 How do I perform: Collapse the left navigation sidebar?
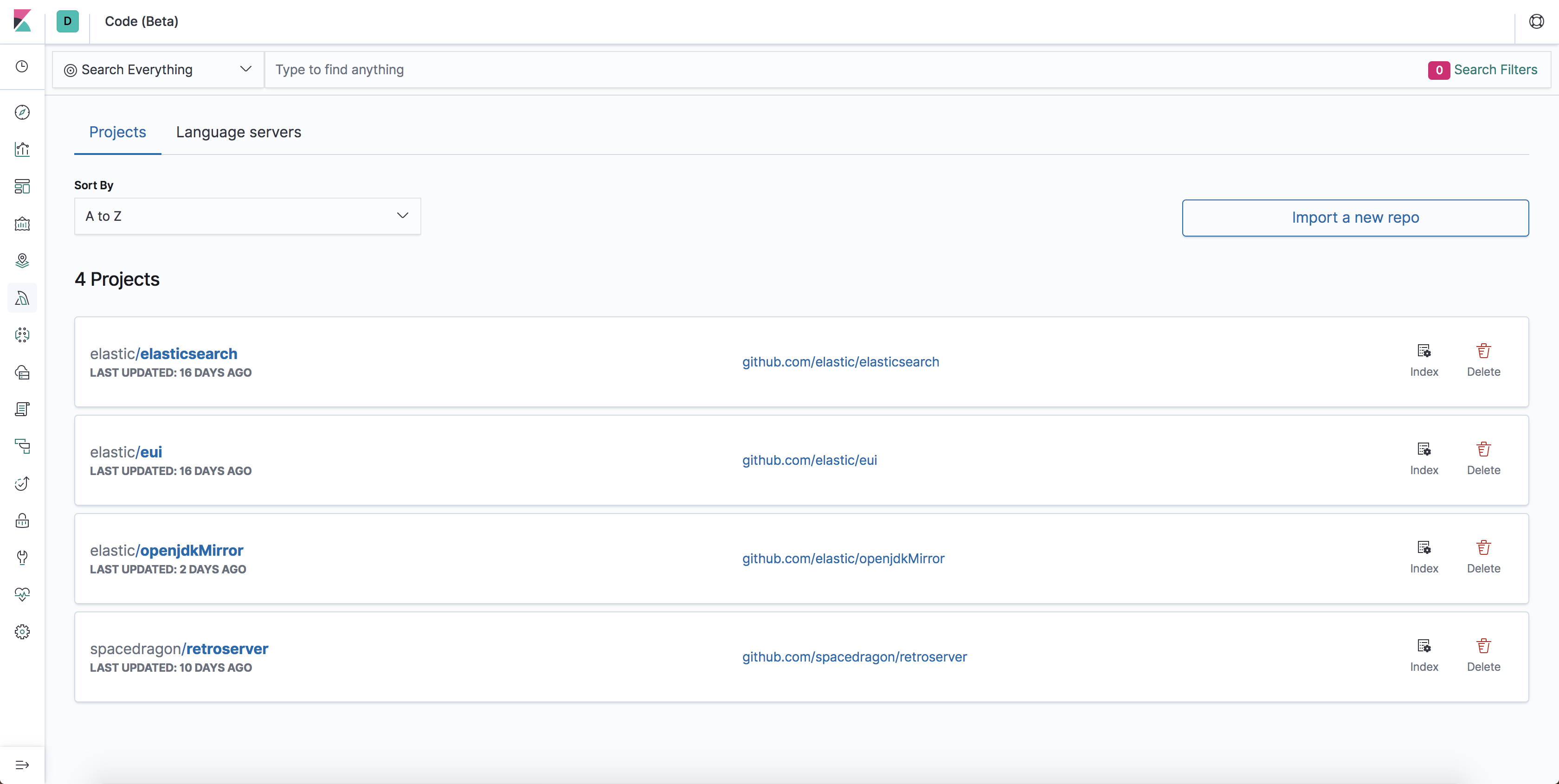click(x=22, y=765)
